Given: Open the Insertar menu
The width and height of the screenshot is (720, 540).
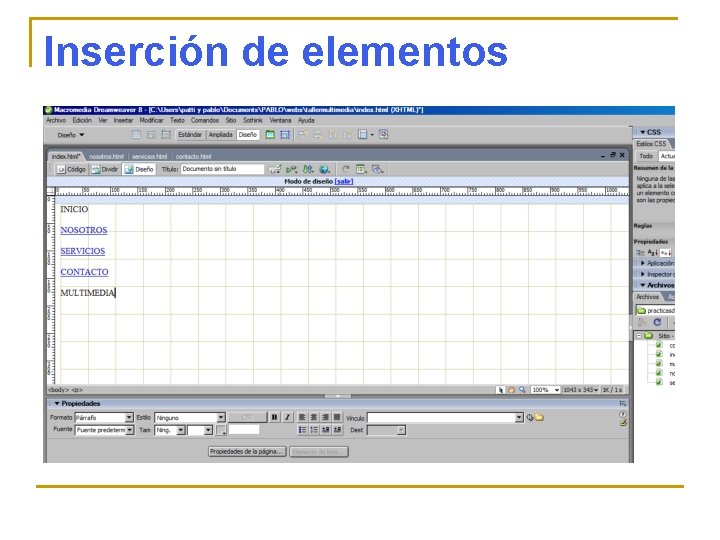Looking at the screenshot, I should pyautogui.click(x=123, y=120).
